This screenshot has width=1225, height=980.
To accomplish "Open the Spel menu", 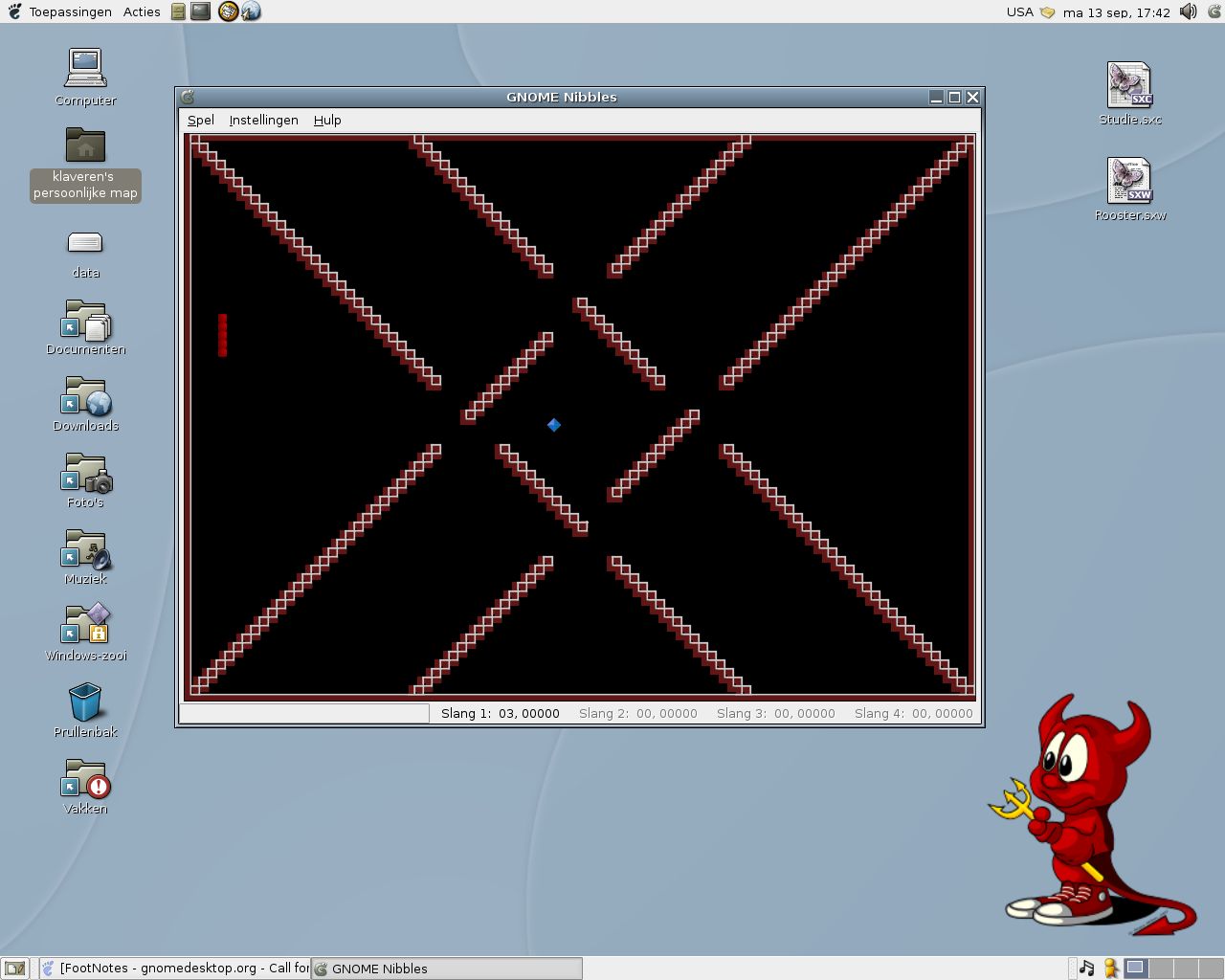I will click(x=200, y=120).
